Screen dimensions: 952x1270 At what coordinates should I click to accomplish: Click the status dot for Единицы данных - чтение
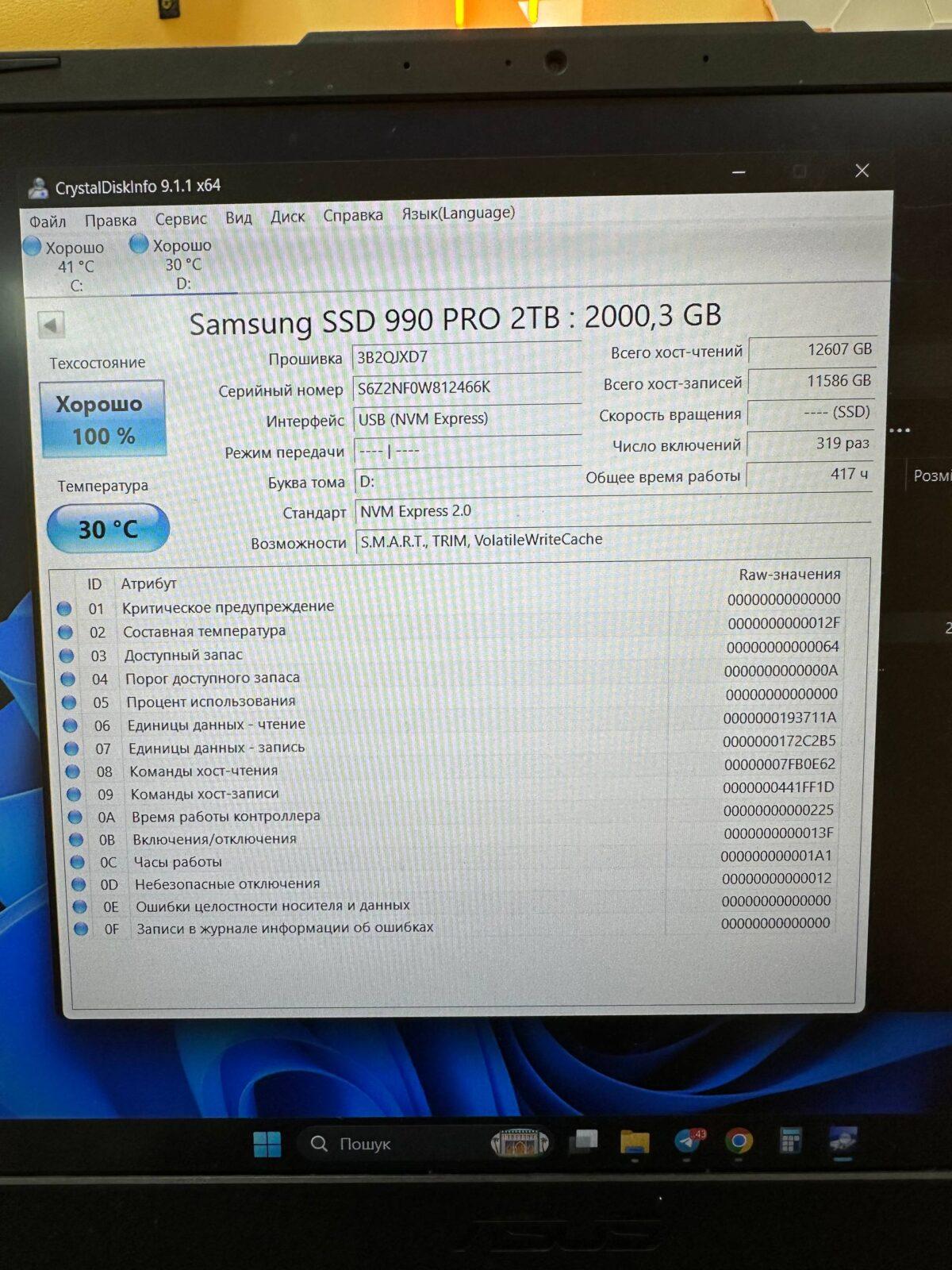[71, 725]
